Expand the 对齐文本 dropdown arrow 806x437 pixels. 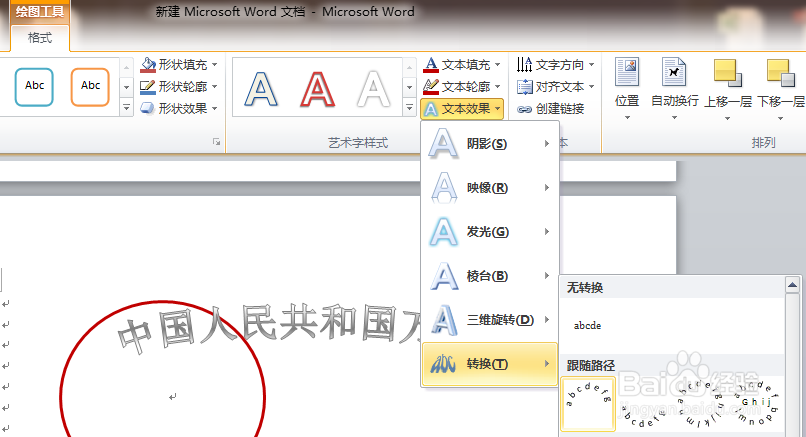[x=592, y=87]
